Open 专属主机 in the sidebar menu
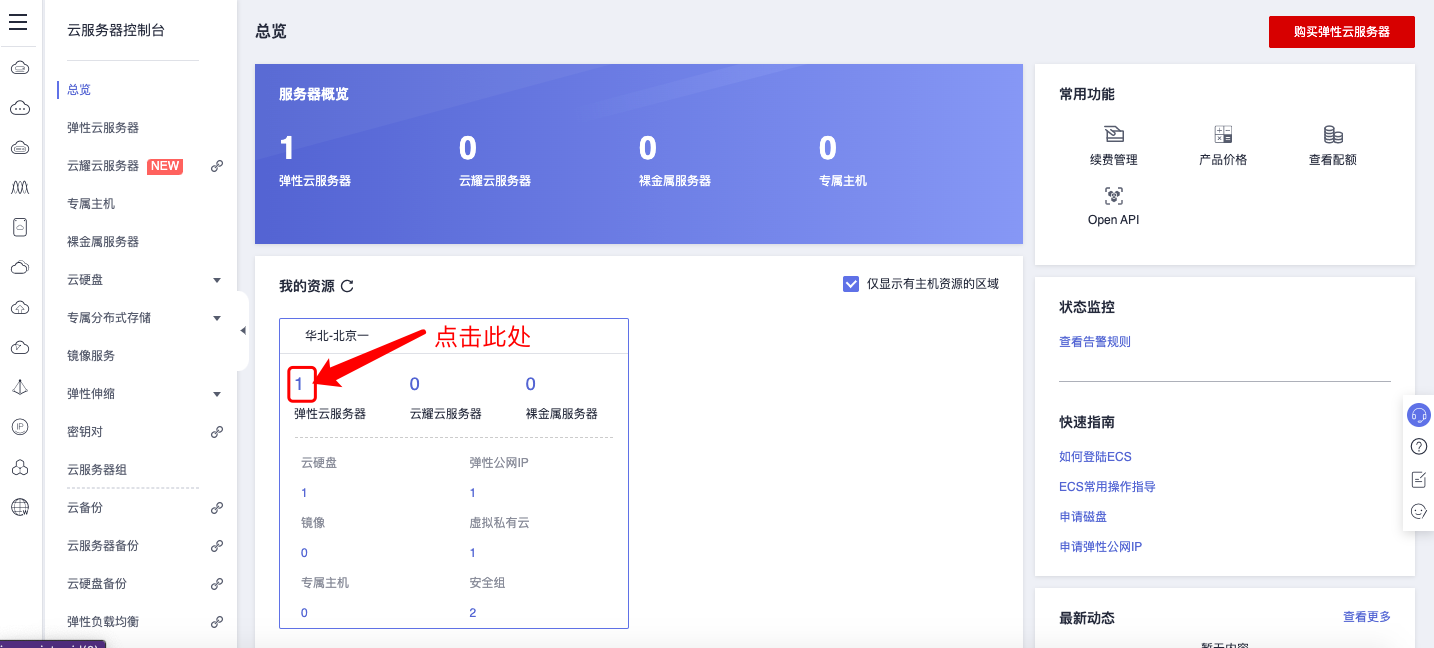The image size is (1434, 648). (x=91, y=204)
